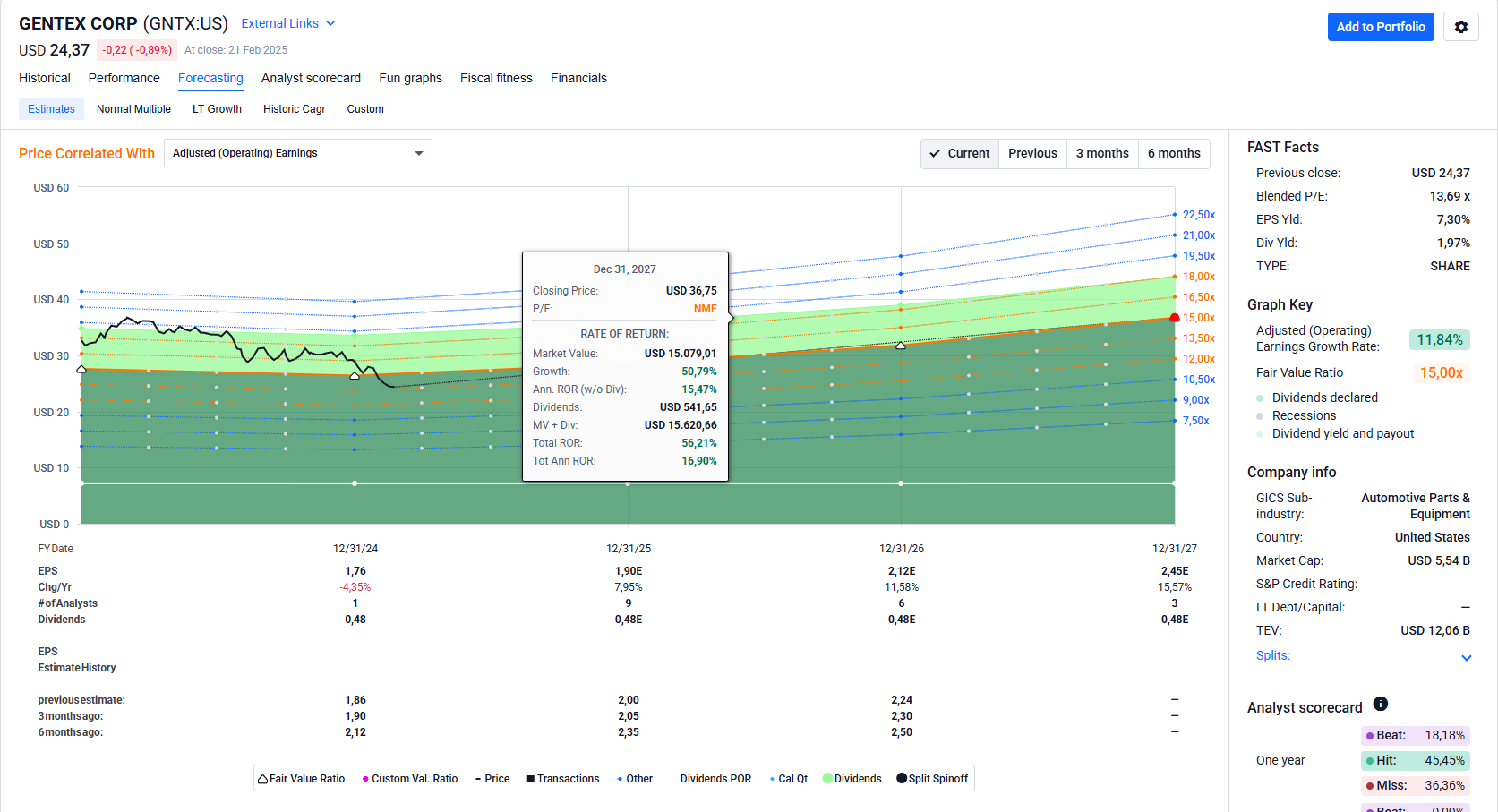Toggle Dividend yield and payout key
Screen dimensions: 1498x812
coord(1342,433)
